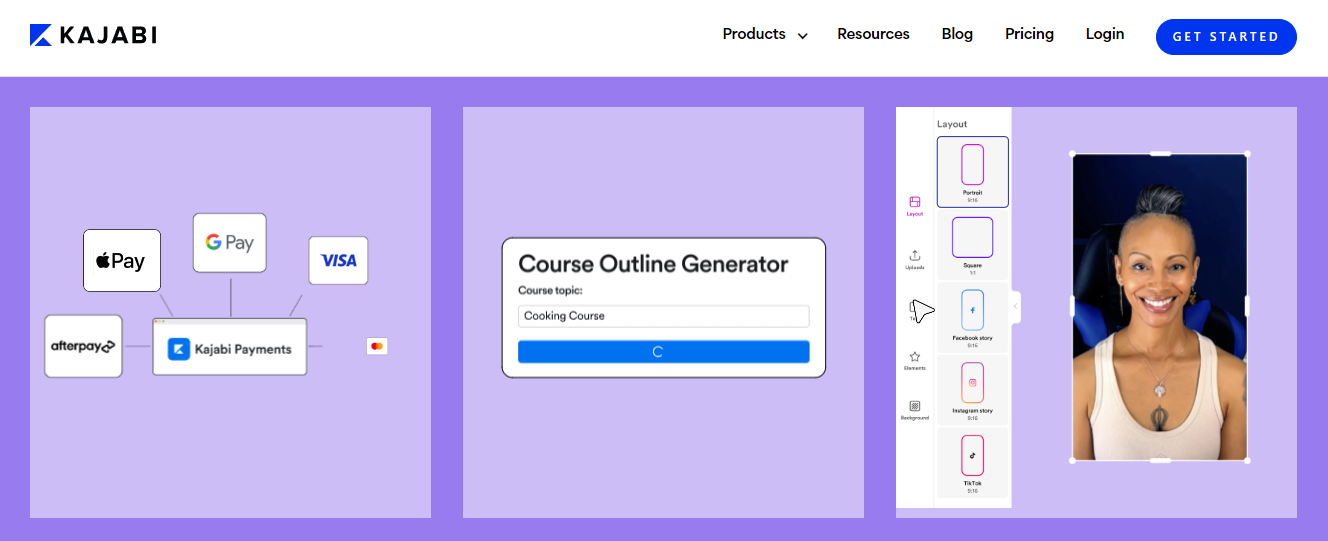
Task: Click the afterpay logo card
Action: pyautogui.click(x=83, y=346)
